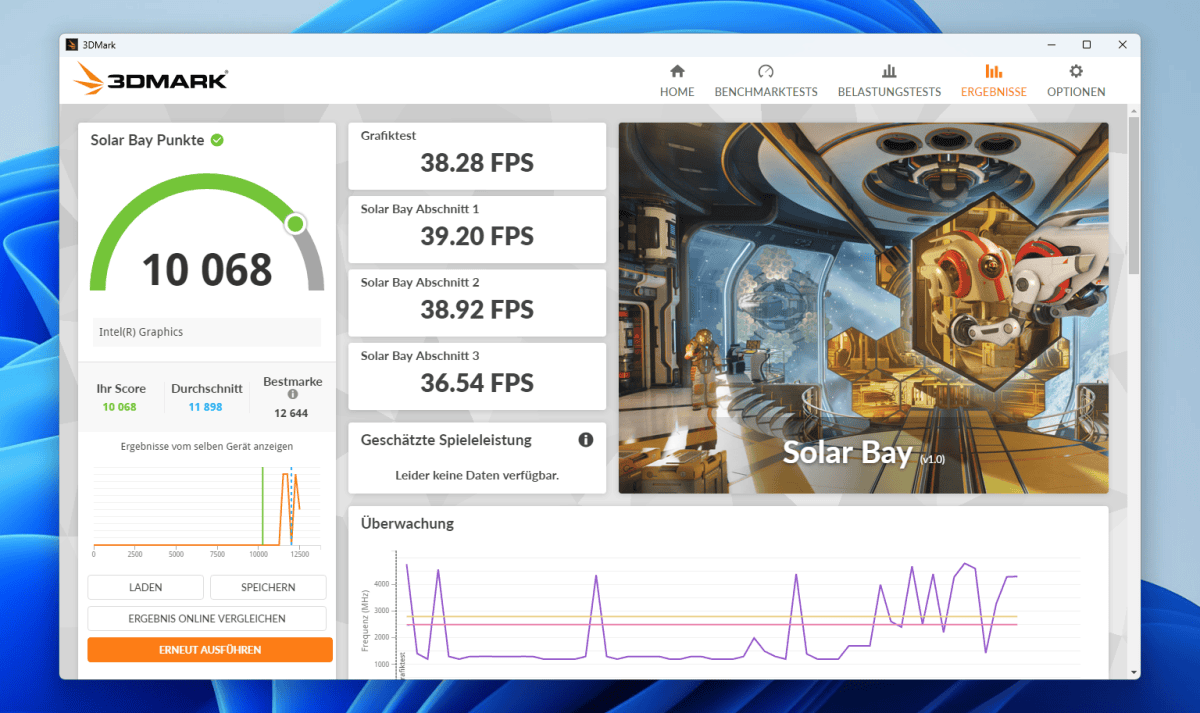Screen dimensions: 1200x713
Task: Click the results bar chart icon
Action: click(x=993, y=71)
